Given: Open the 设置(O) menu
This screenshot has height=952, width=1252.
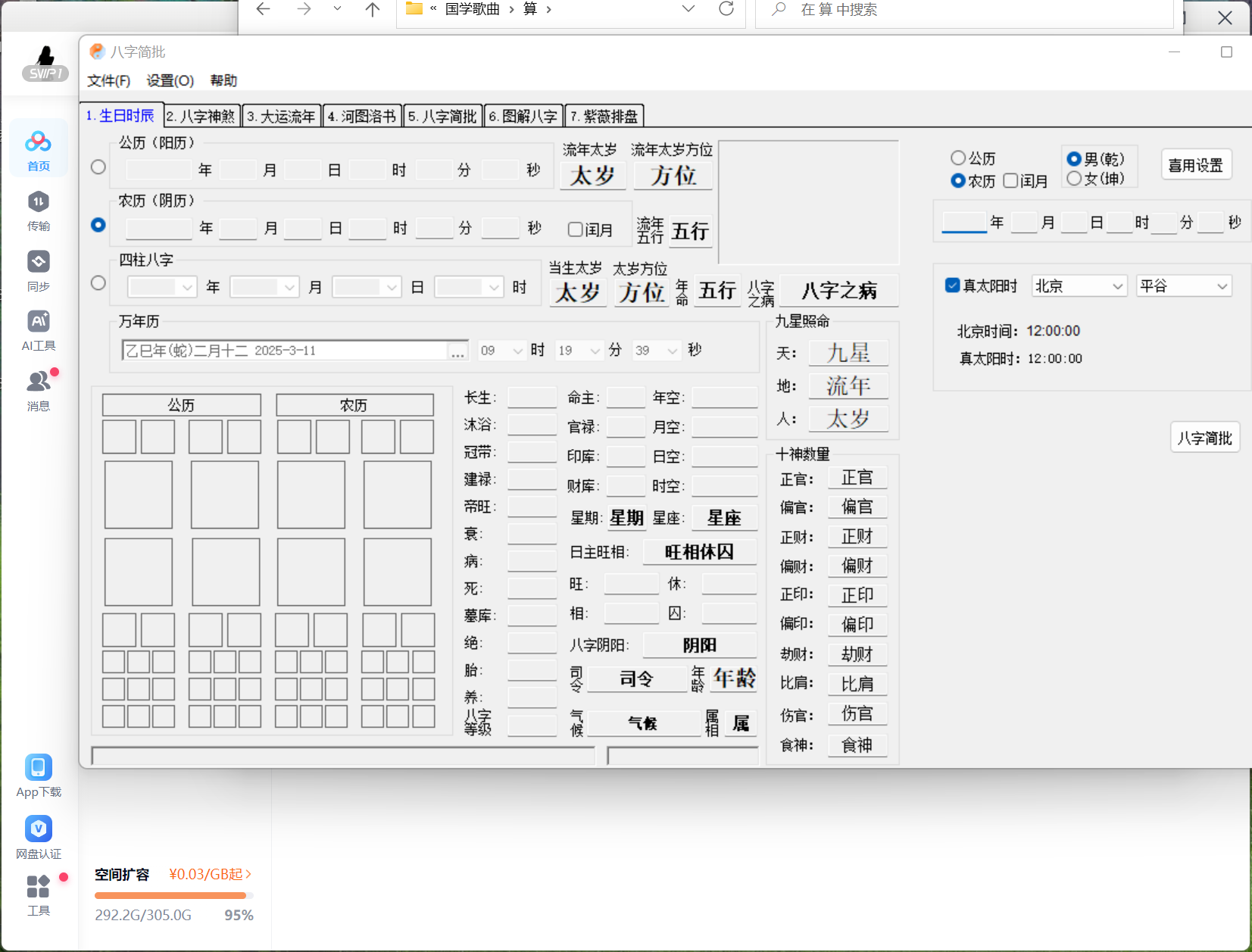Looking at the screenshot, I should 170,81.
